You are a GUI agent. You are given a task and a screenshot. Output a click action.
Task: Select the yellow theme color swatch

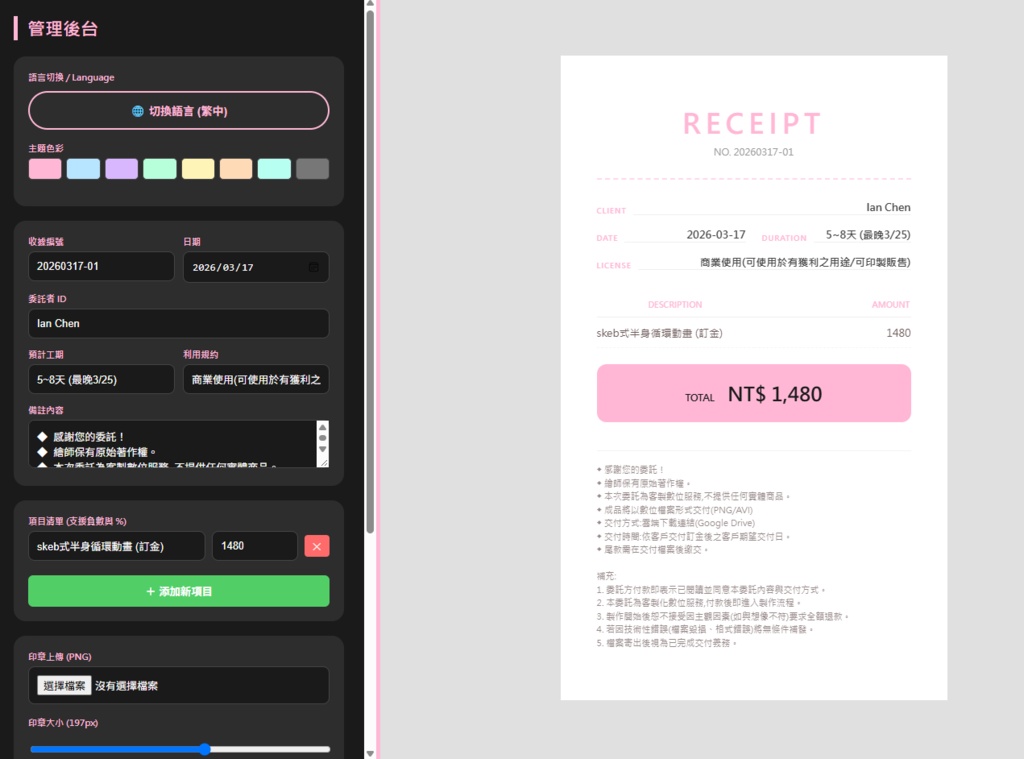(198, 169)
